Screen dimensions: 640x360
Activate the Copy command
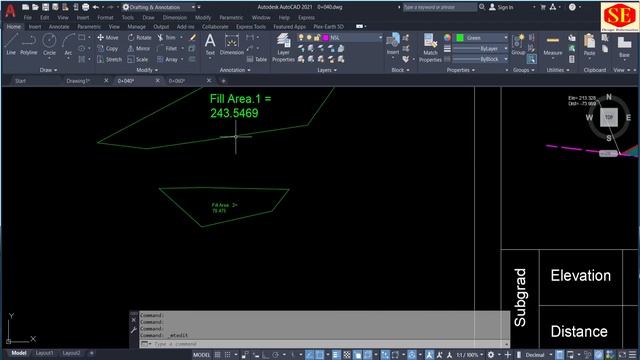click(x=108, y=48)
